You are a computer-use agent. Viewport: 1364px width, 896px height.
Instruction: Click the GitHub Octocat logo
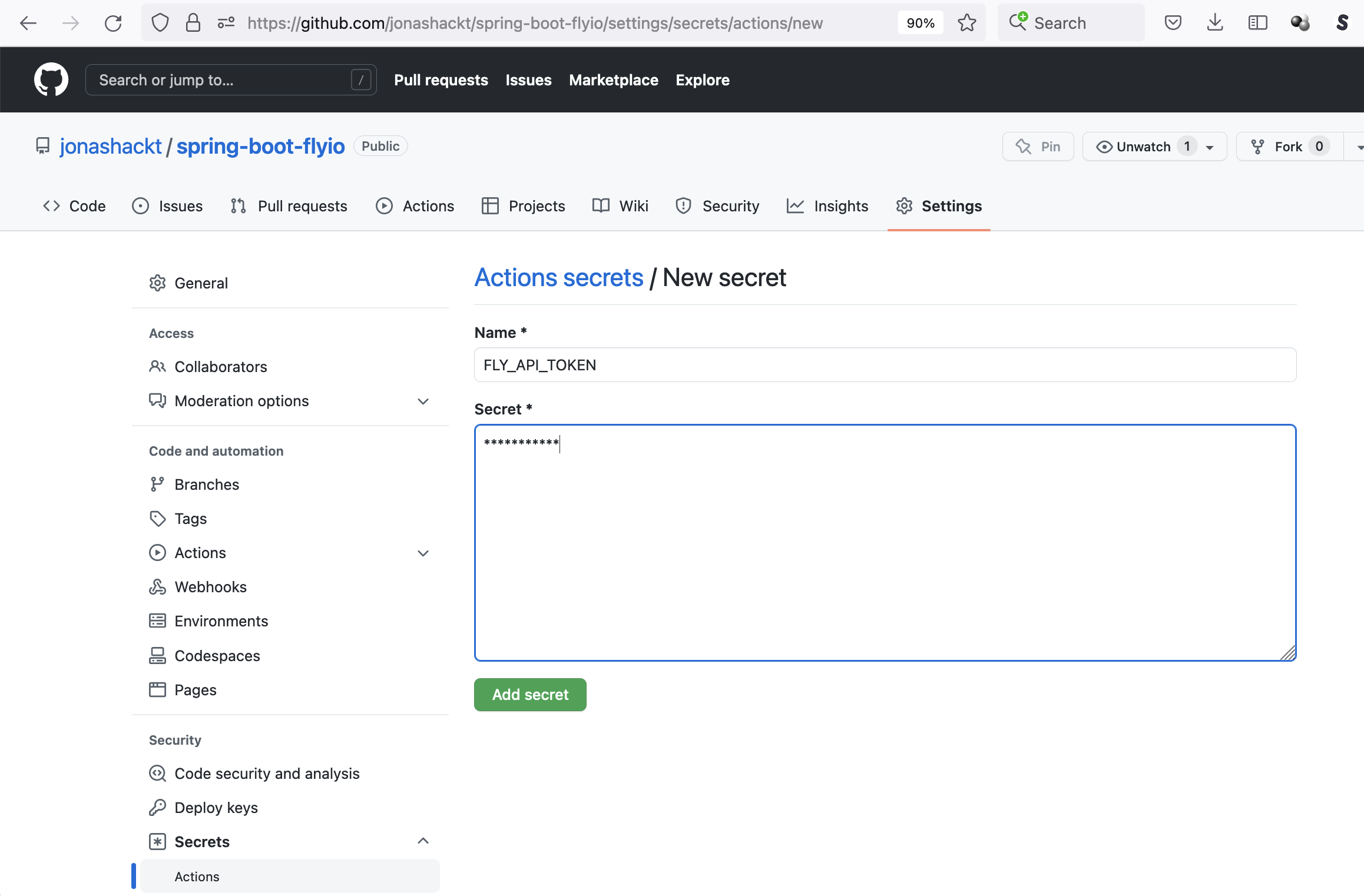51,79
